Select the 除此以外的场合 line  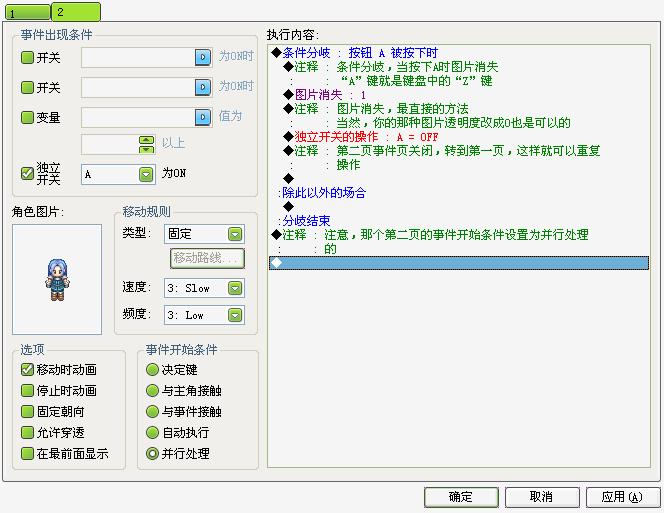click(324, 193)
